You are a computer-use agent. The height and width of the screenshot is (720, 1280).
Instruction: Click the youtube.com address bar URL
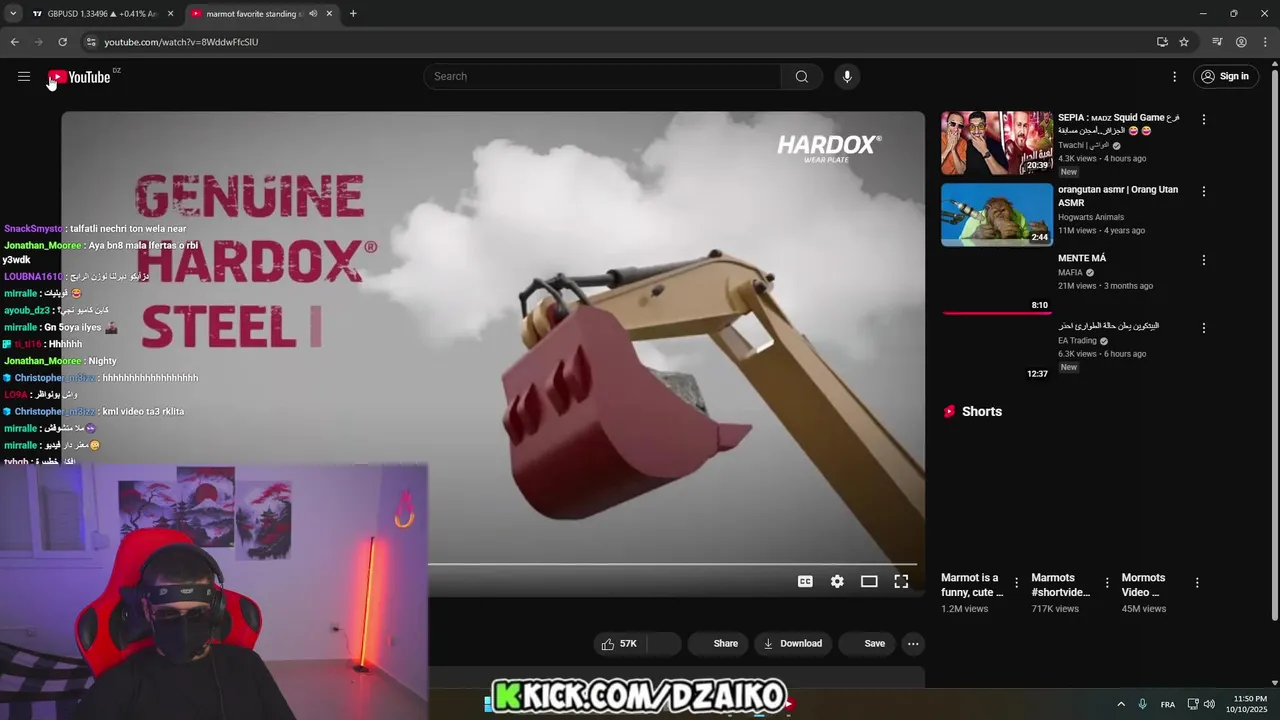click(x=181, y=42)
